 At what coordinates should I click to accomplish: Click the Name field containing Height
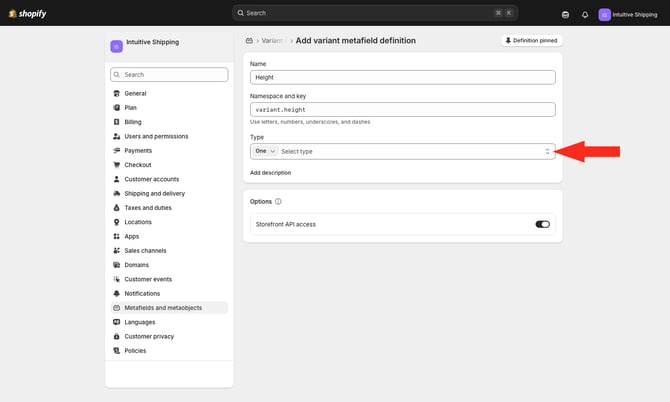403,78
